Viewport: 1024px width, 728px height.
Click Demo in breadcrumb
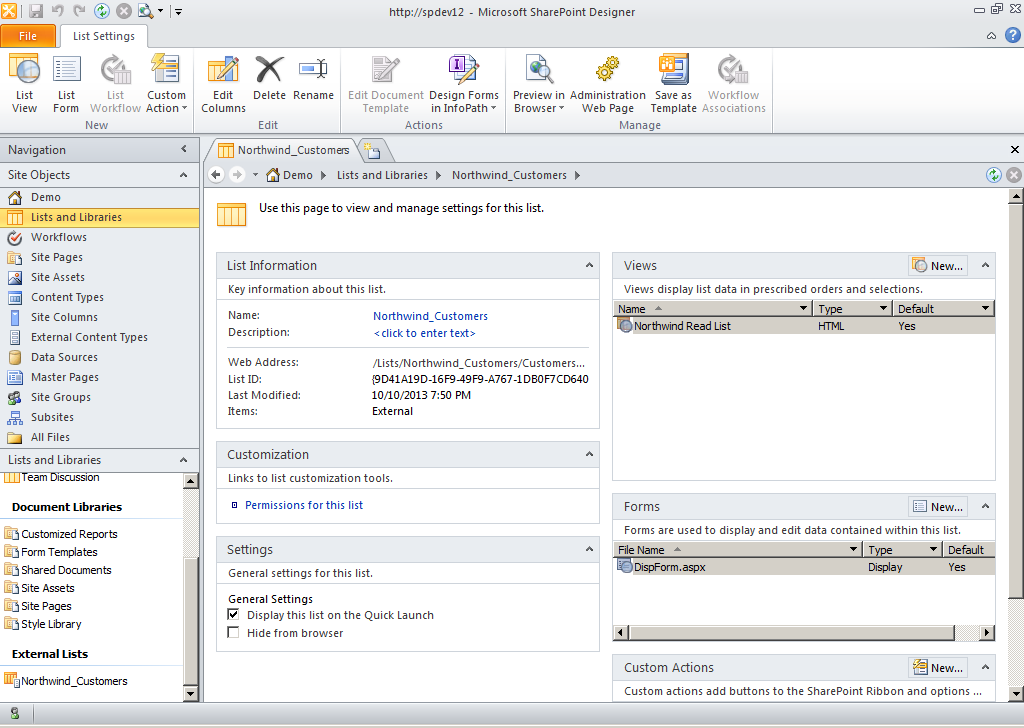pos(298,175)
